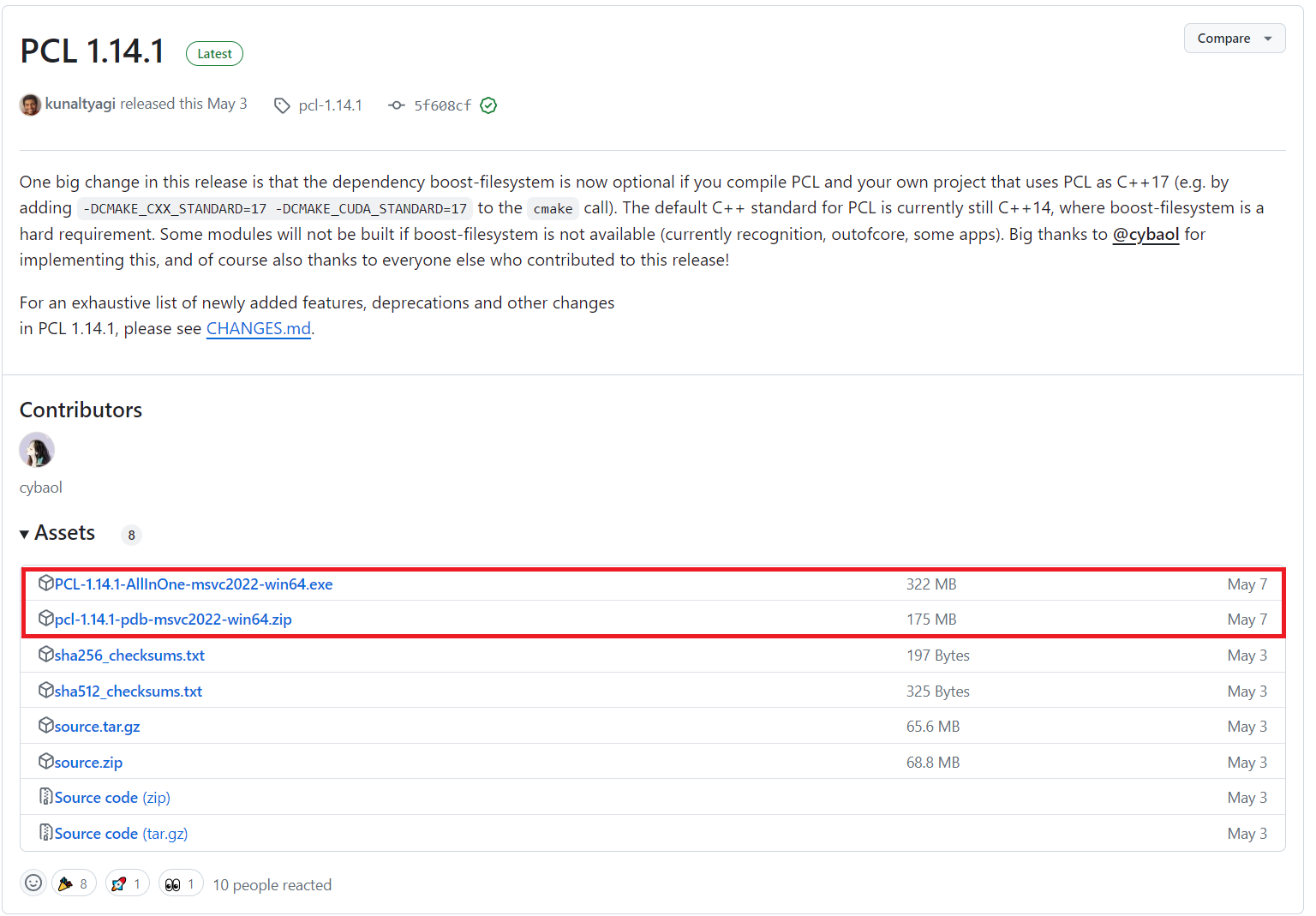Click package icon beside source.zip

pyautogui.click(x=46, y=761)
